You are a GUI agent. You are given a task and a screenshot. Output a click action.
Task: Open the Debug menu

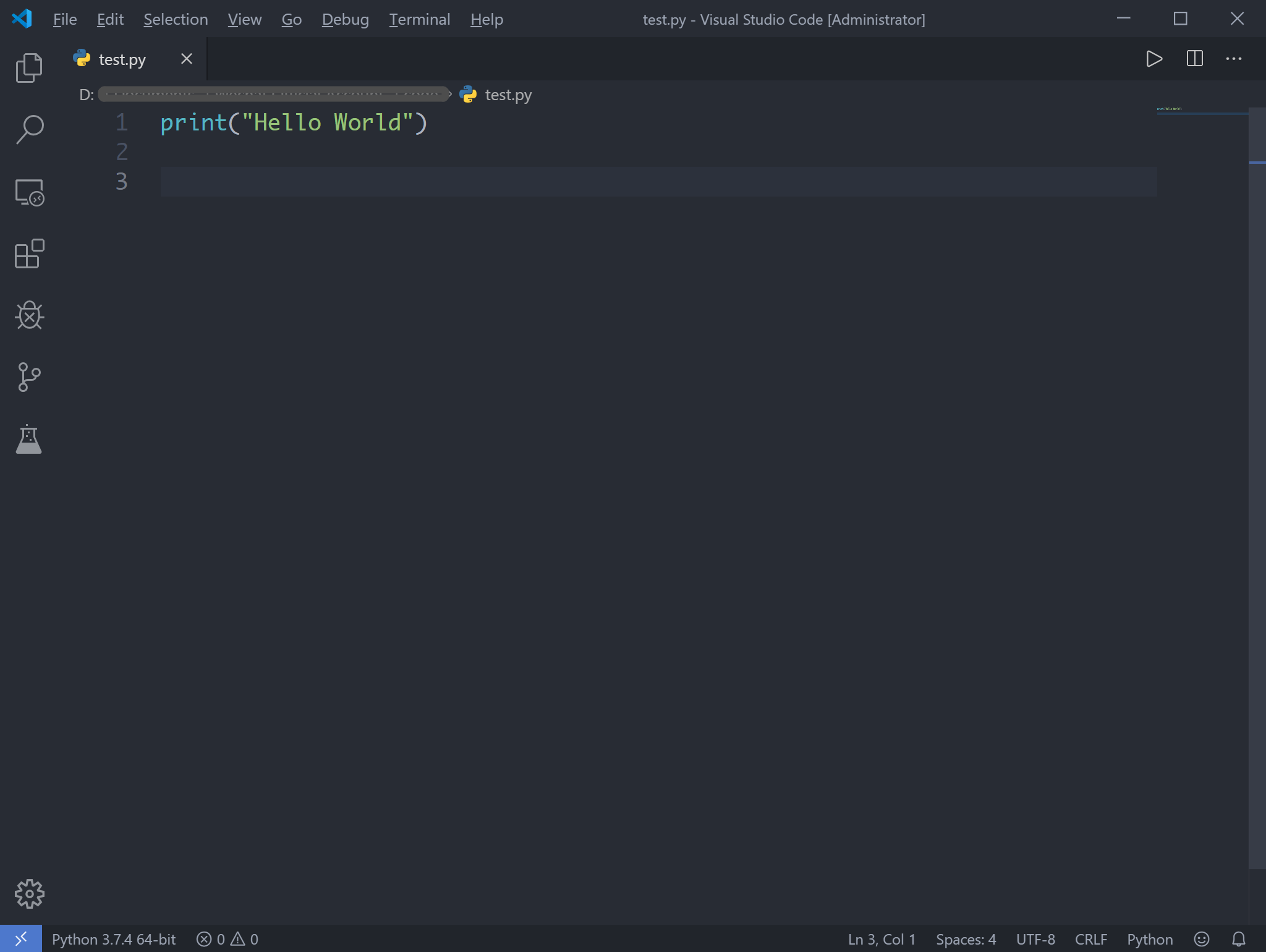pyautogui.click(x=345, y=19)
